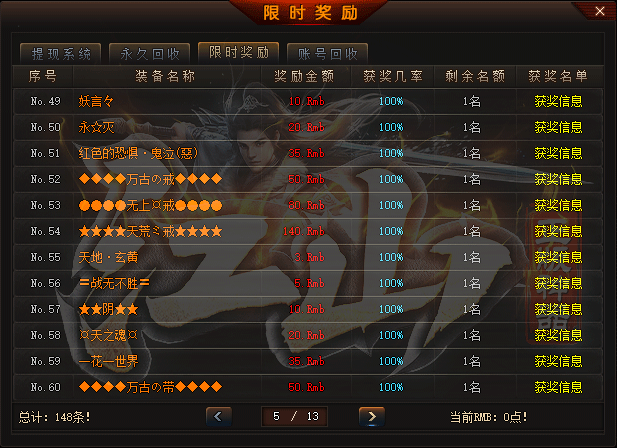Viewport: 617px width, 448px height.
Task: Select the ★★阴★★ equipment name
Action: (108, 309)
